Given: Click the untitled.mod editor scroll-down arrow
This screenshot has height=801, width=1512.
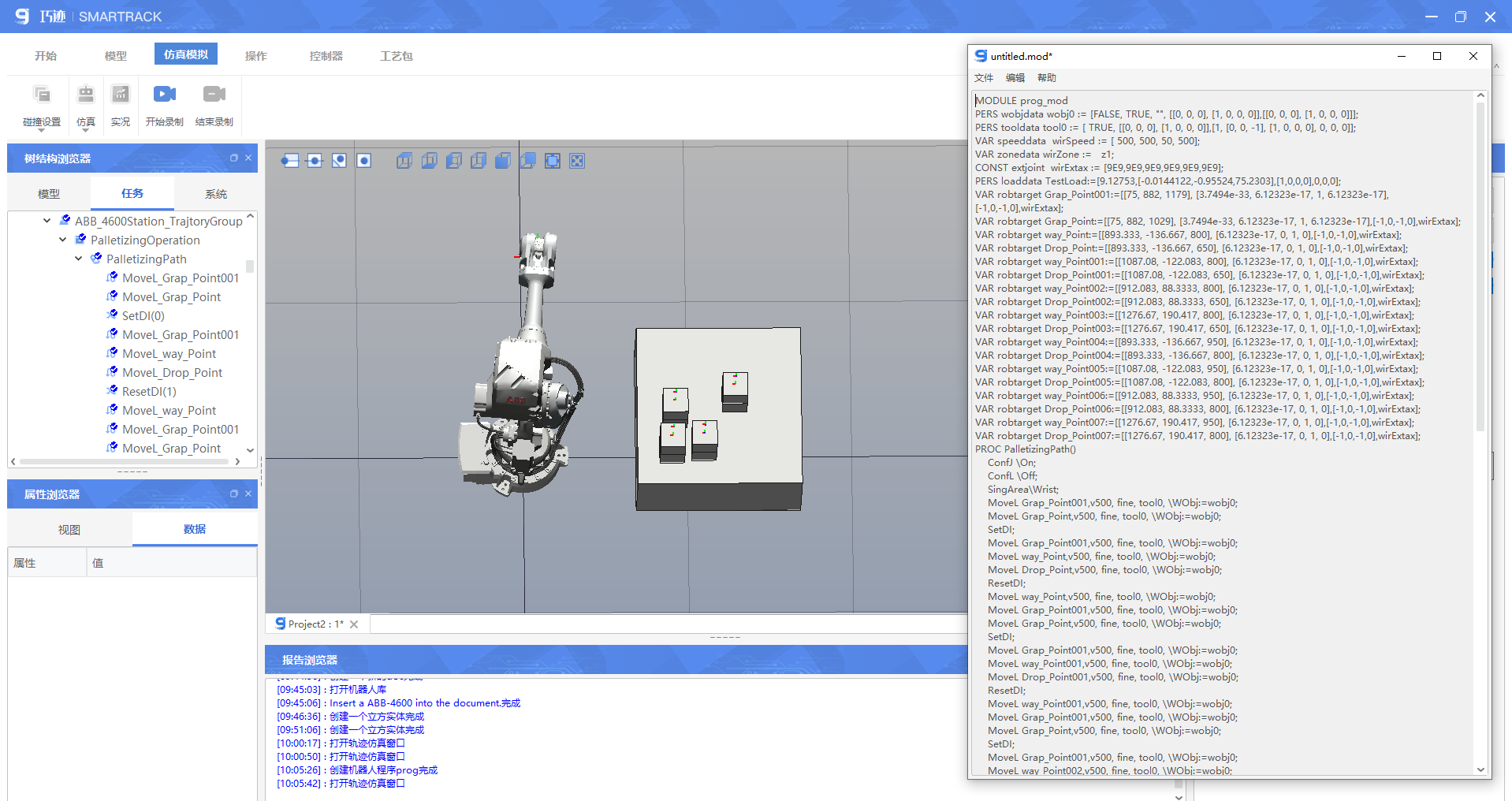Looking at the screenshot, I should (1480, 769).
